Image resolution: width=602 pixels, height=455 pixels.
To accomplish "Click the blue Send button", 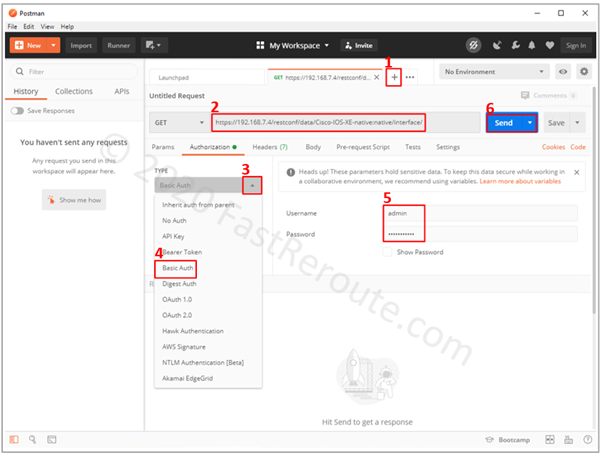I will (x=504, y=122).
